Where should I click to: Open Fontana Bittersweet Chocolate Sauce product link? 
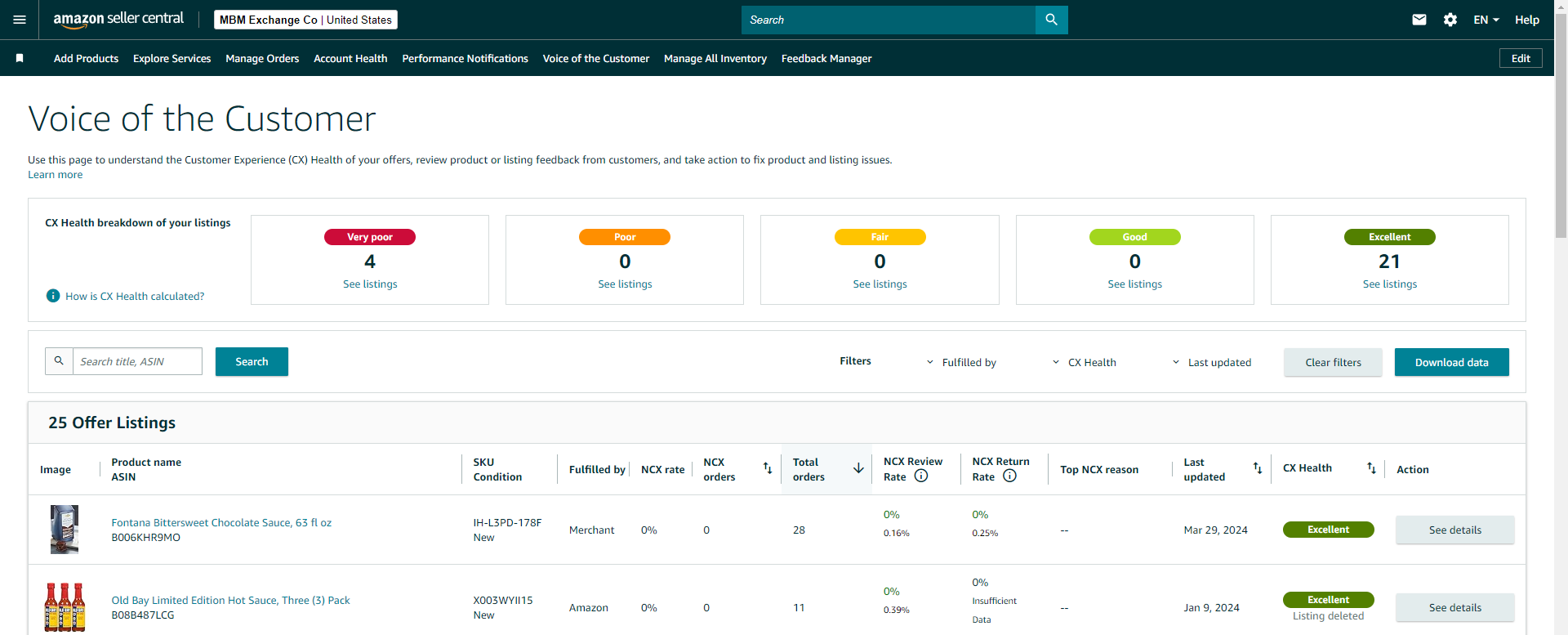(x=221, y=522)
